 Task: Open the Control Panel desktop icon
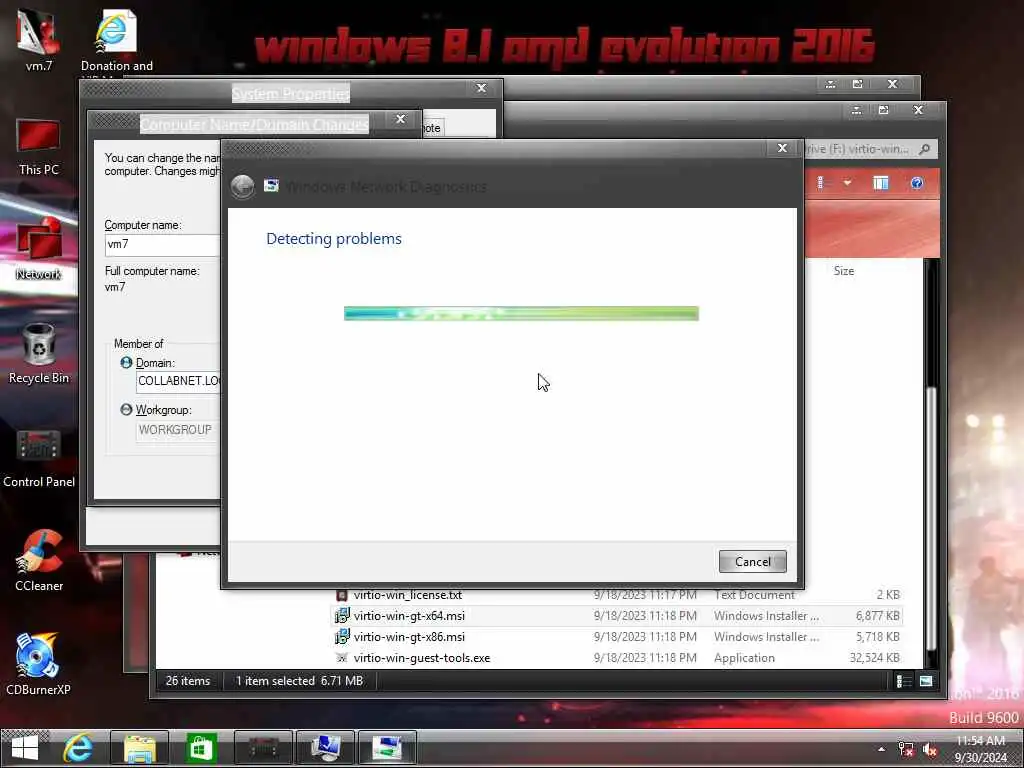39,458
